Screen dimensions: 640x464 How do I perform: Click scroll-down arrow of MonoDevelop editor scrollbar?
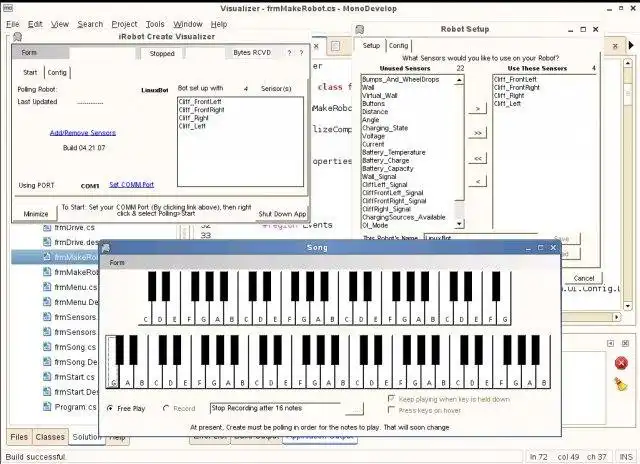tap(628, 306)
